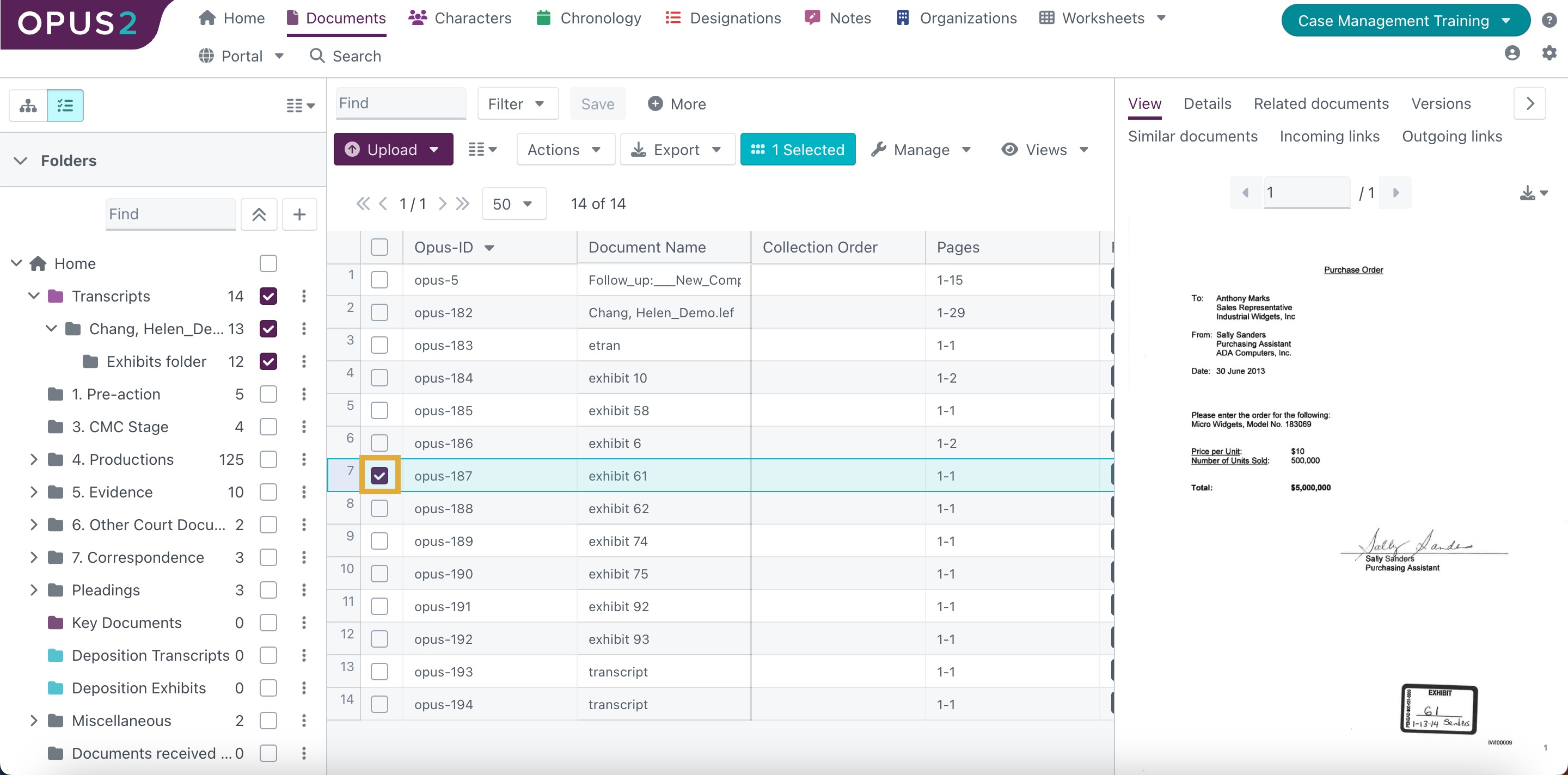Switch to Related documents tab
Screen dimensions: 1568x775
[x=1321, y=103]
